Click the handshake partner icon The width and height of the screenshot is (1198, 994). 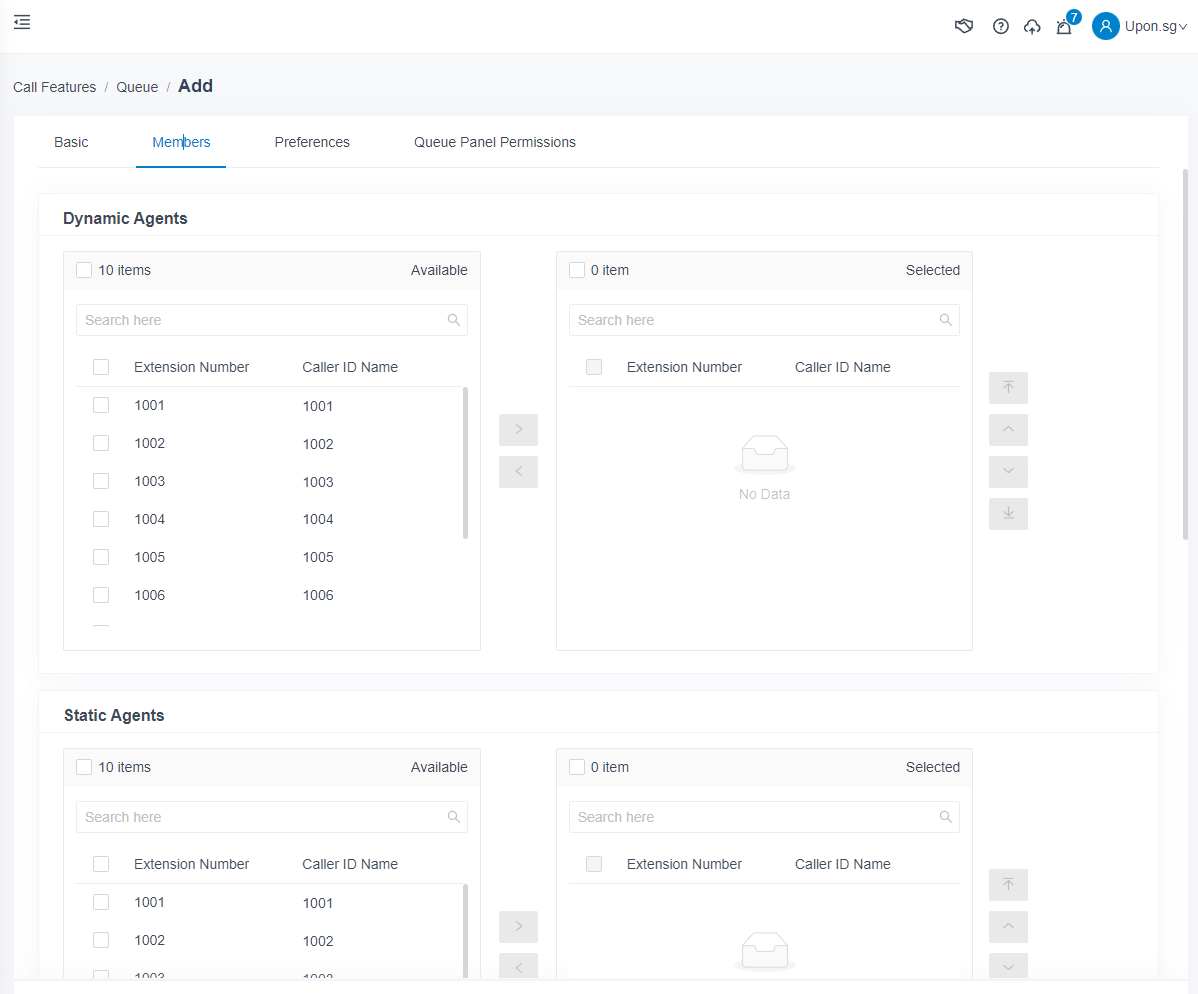coord(964,26)
